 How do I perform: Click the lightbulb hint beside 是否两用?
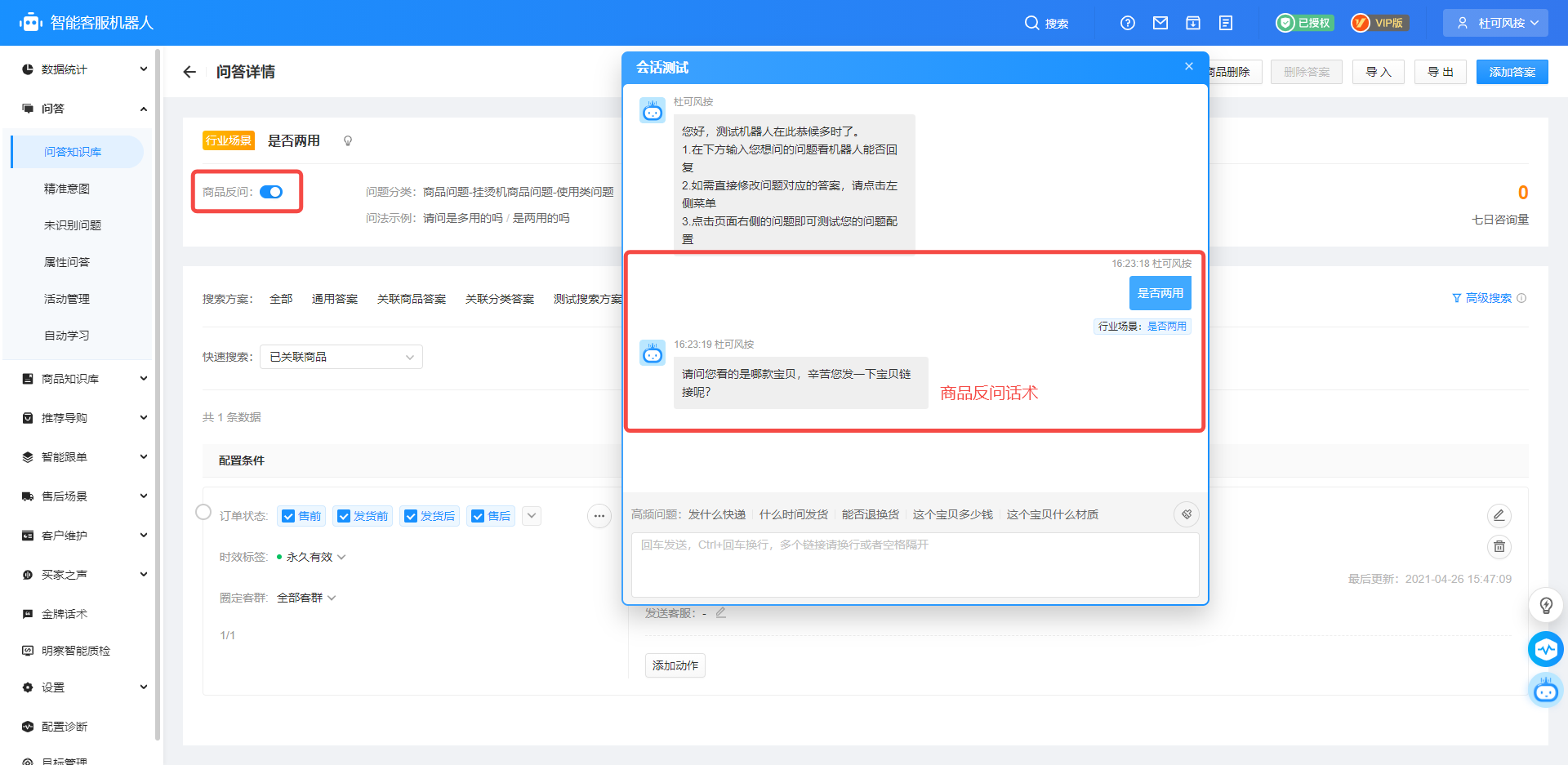pos(348,141)
